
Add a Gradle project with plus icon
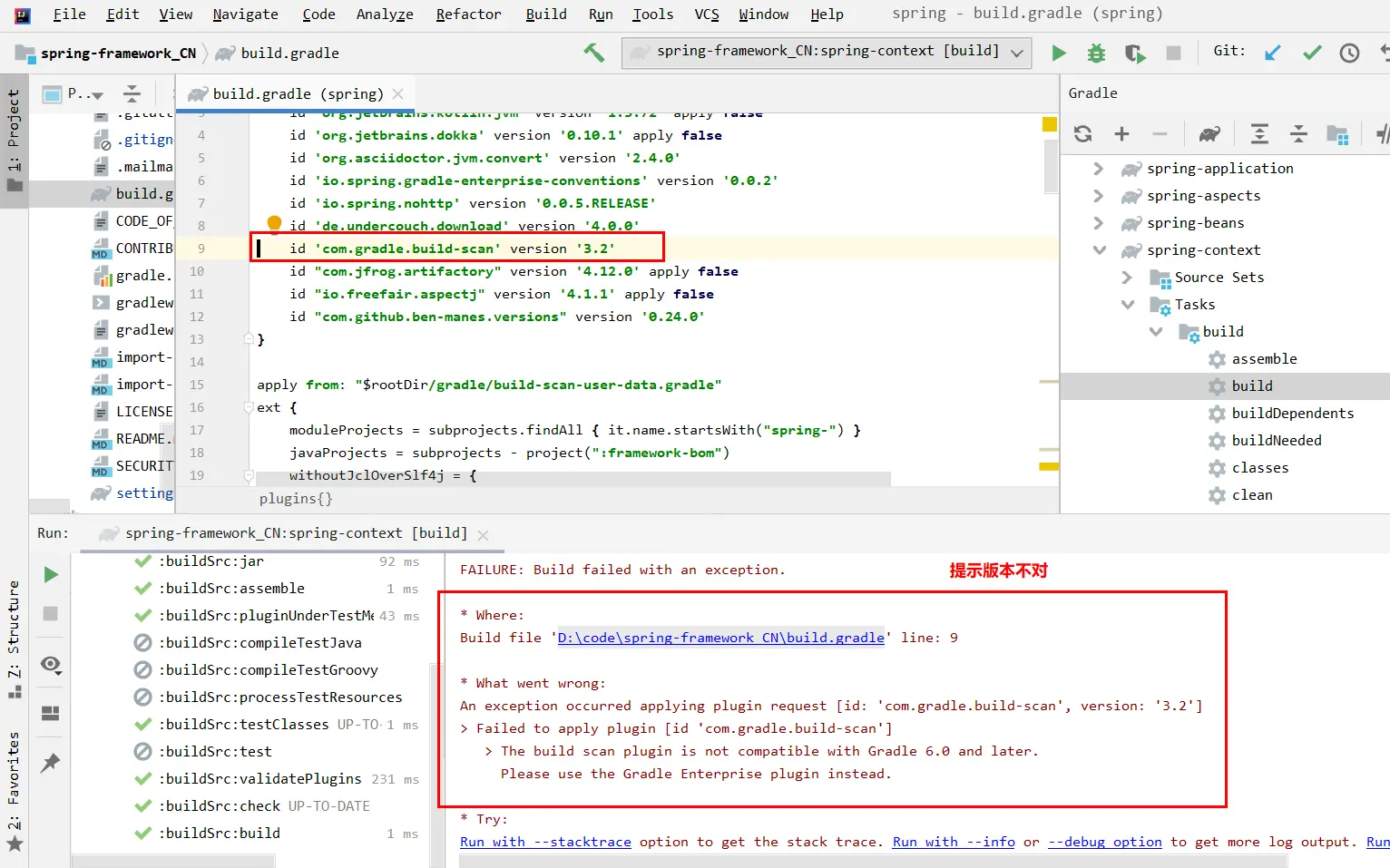(x=1121, y=134)
